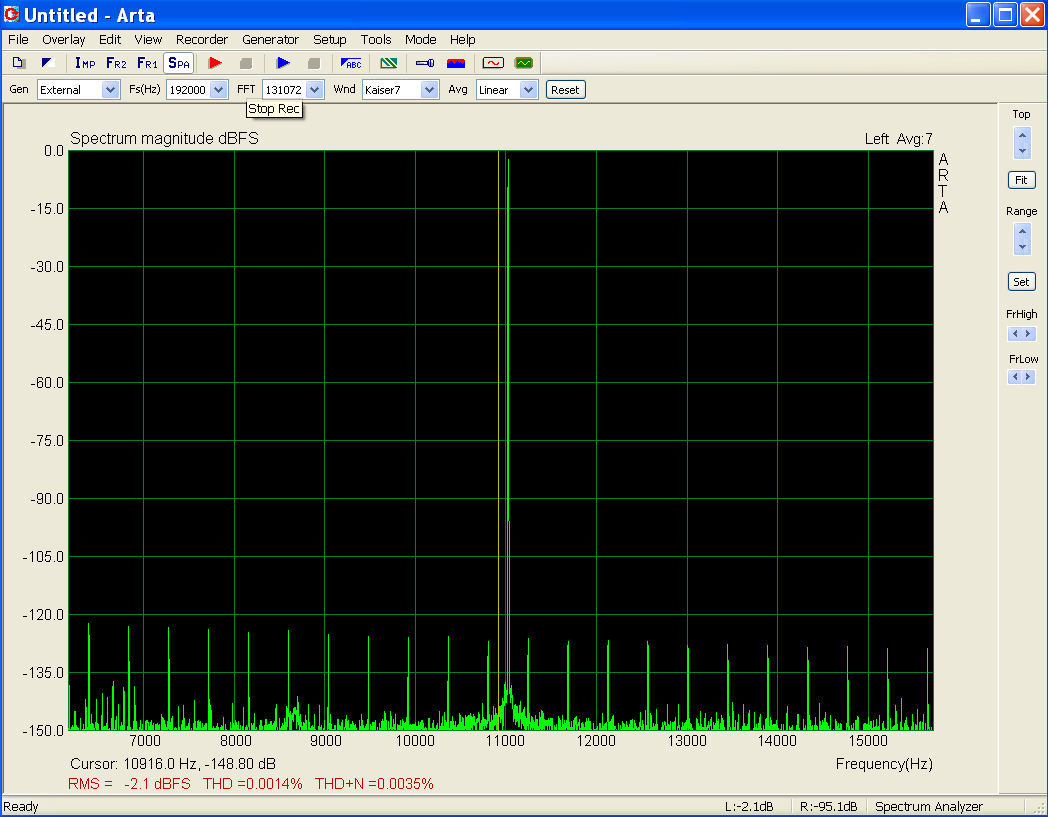This screenshot has height=817, width=1048.
Task: Open the Help menu
Action: [463, 39]
